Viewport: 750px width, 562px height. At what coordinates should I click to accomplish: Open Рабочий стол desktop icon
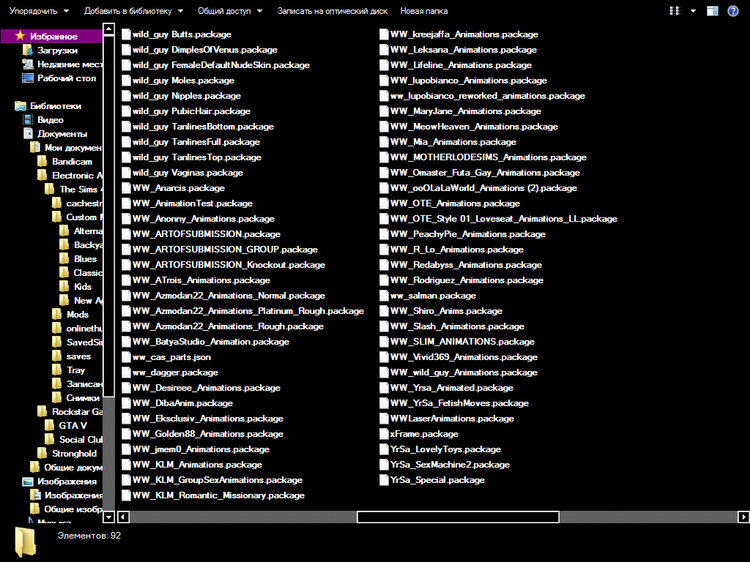tap(28, 78)
